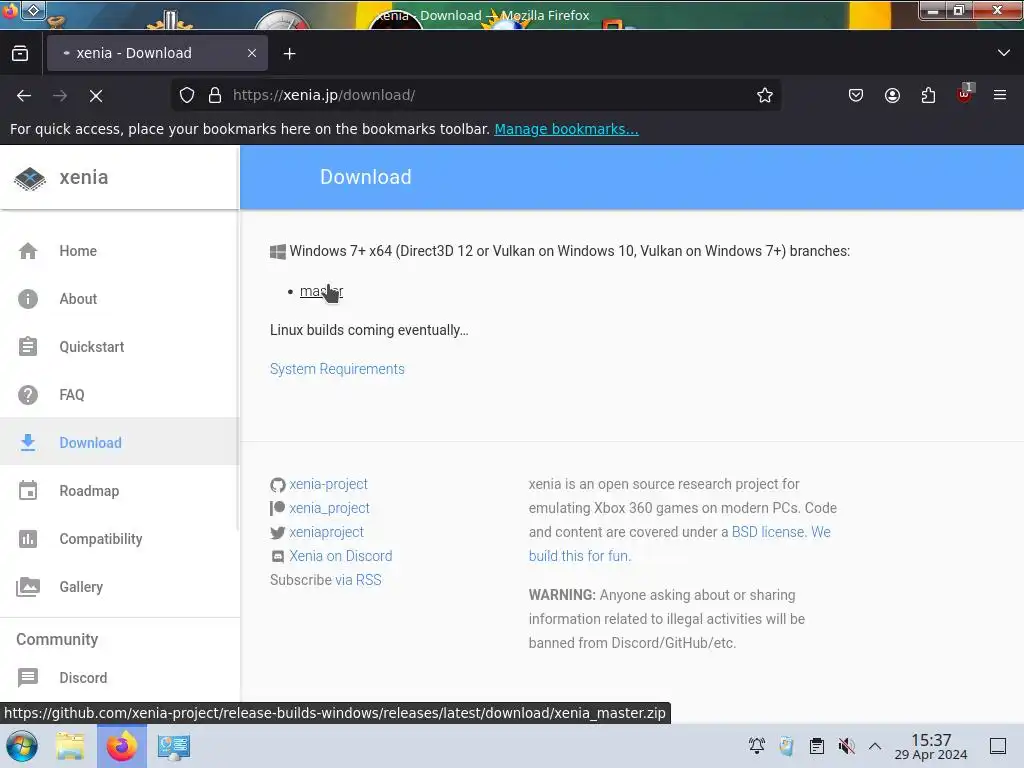
Task: View site security padlock info
Action: click(215, 95)
